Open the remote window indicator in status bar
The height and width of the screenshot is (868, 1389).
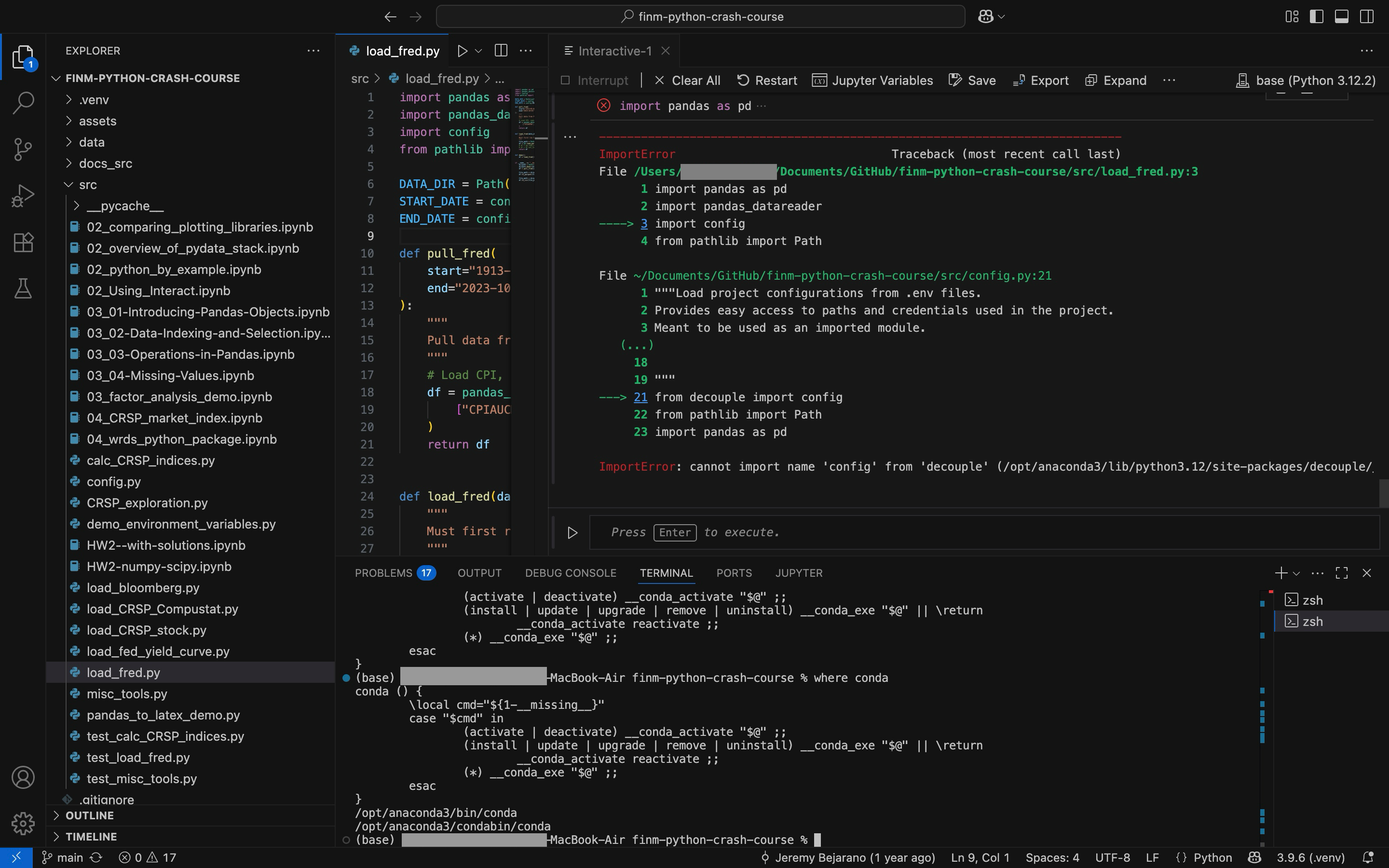click(16, 858)
